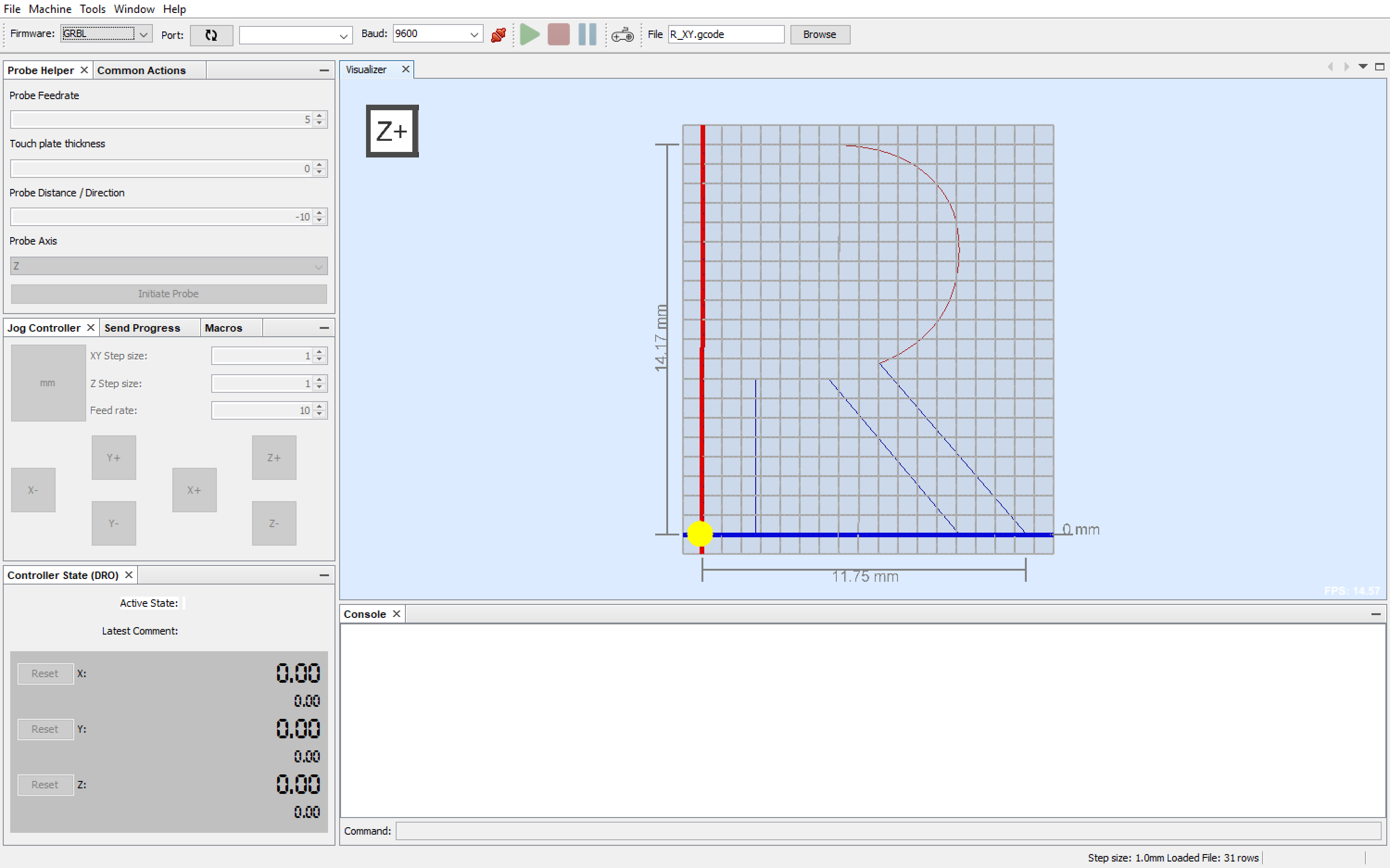
Task: Open the Help menu
Action: click(x=175, y=9)
